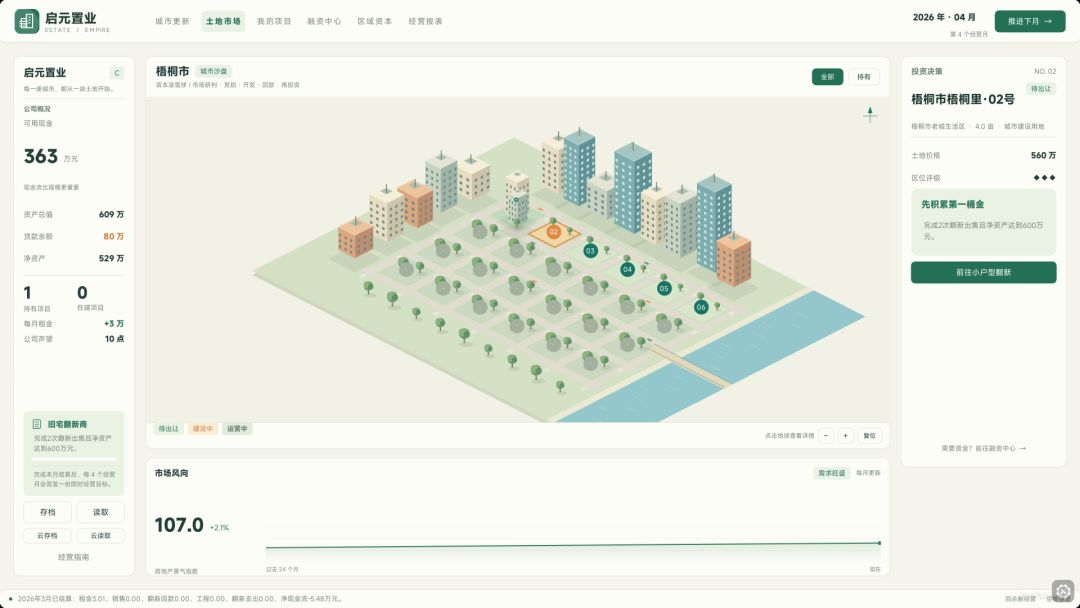Click the 贷款余额 80 万 row
This screenshot has width=1080, height=608.
74,237
